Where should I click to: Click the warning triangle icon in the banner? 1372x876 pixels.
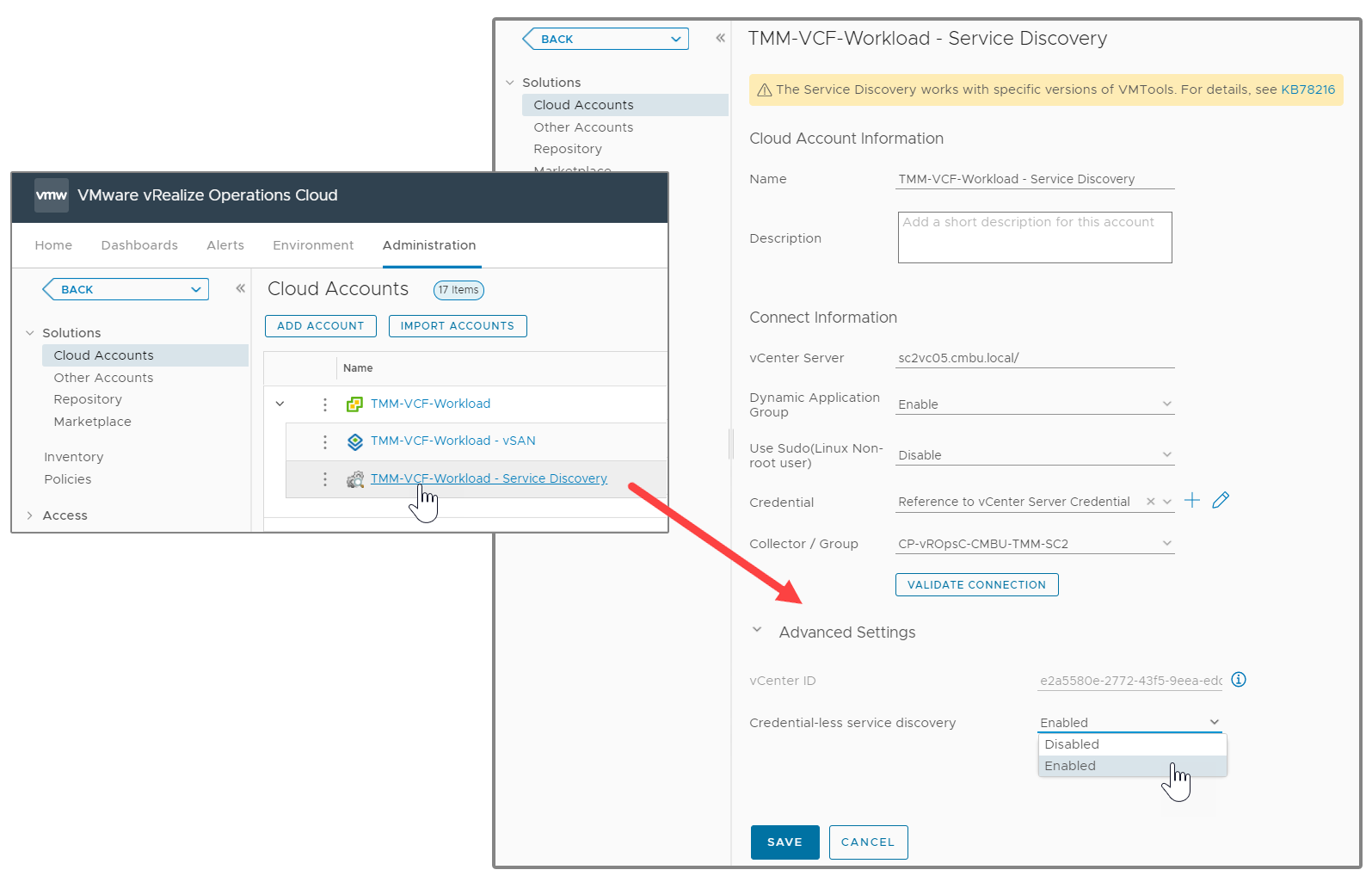tap(764, 89)
